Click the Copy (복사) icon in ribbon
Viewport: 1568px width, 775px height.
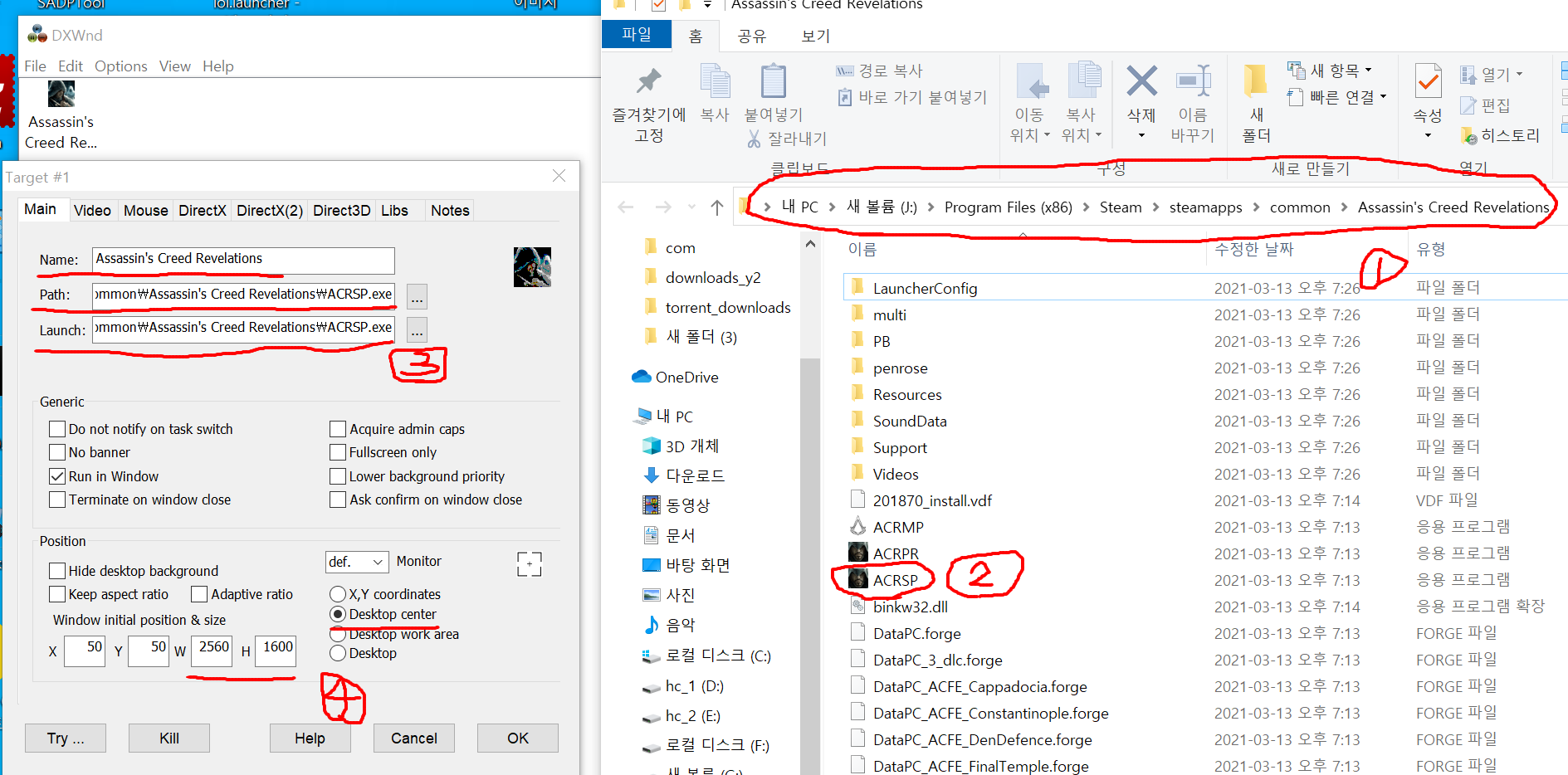(x=715, y=81)
